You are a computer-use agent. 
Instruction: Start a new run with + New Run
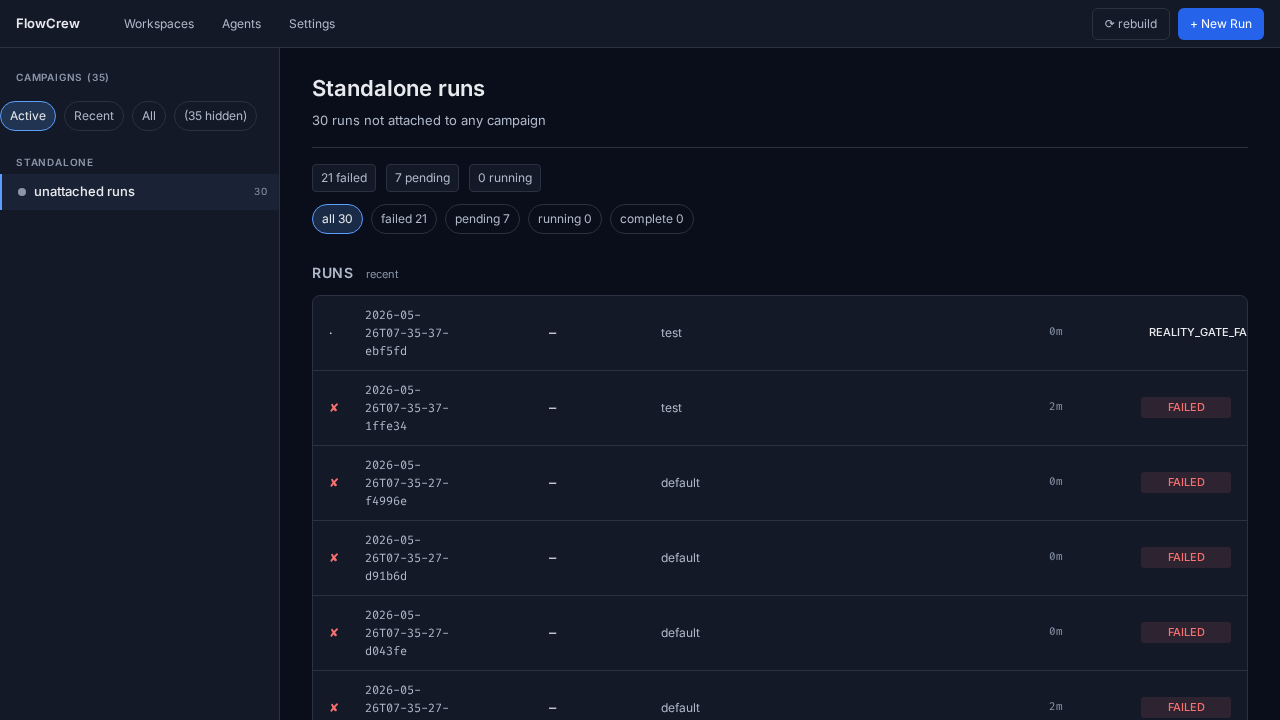(1221, 24)
